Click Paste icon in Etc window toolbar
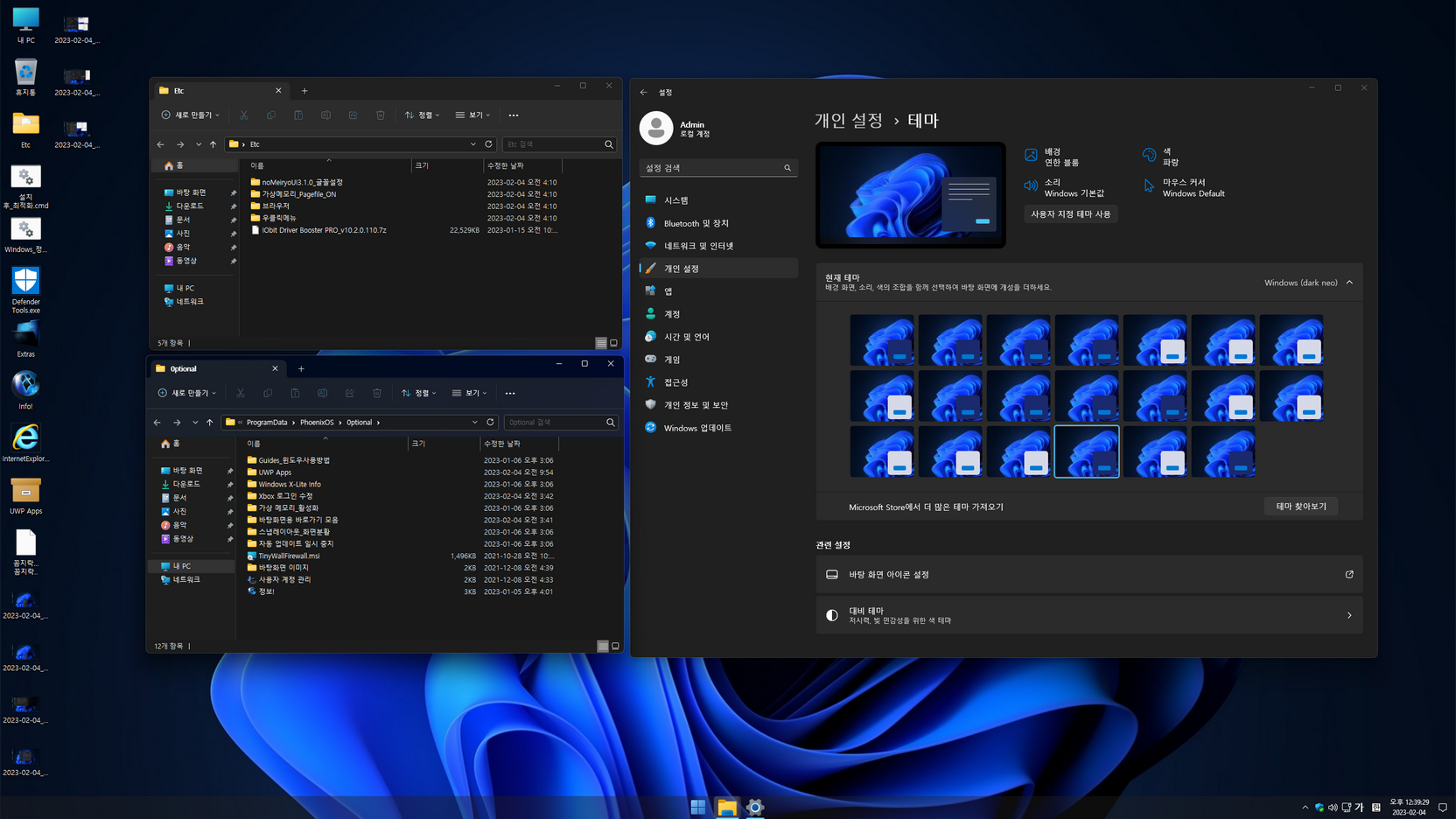This screenshot has width=1456, height=819. point(298,115)
